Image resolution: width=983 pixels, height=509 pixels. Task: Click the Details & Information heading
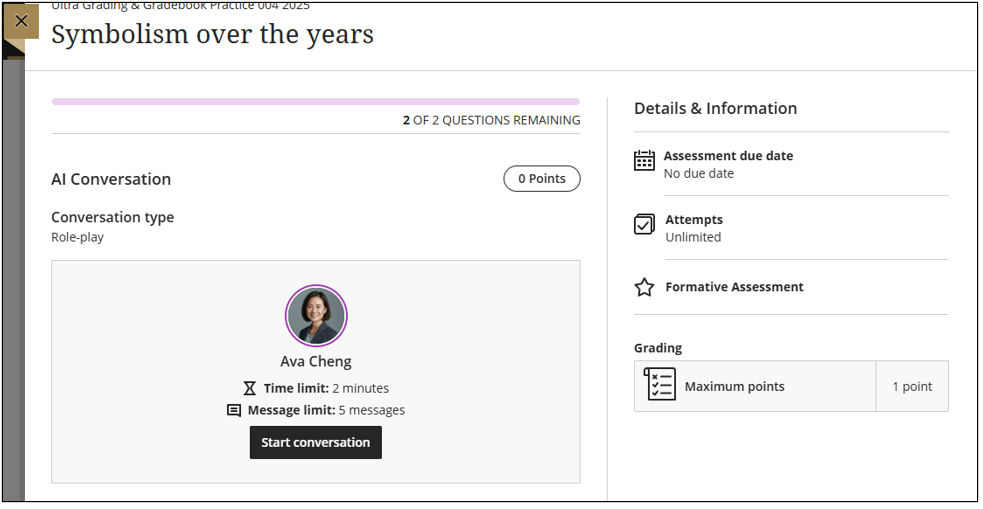point(715,108)
